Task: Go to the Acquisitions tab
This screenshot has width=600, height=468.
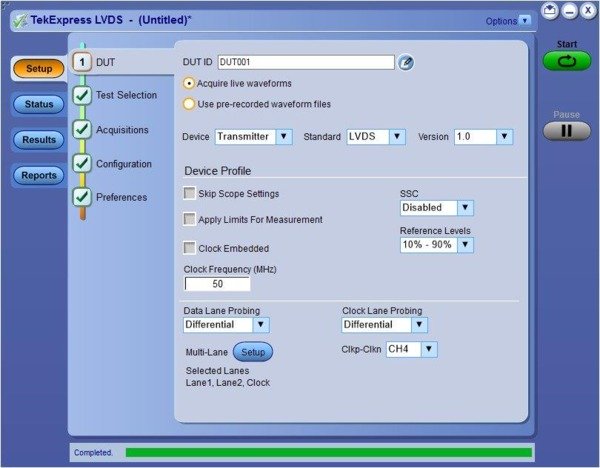Action: coord(122,130)
